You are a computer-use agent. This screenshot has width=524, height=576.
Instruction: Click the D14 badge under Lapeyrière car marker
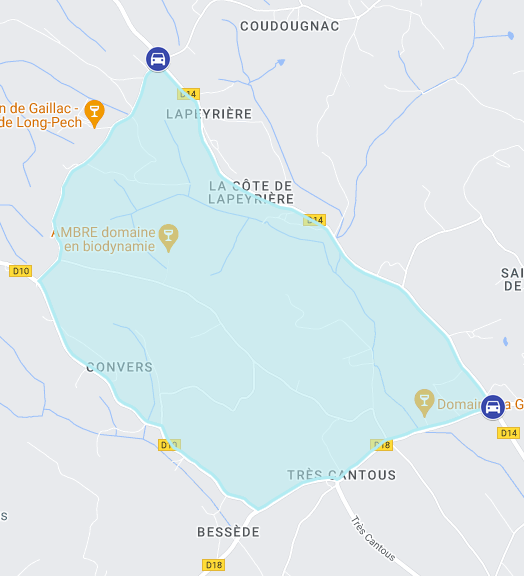pos(189,94)
